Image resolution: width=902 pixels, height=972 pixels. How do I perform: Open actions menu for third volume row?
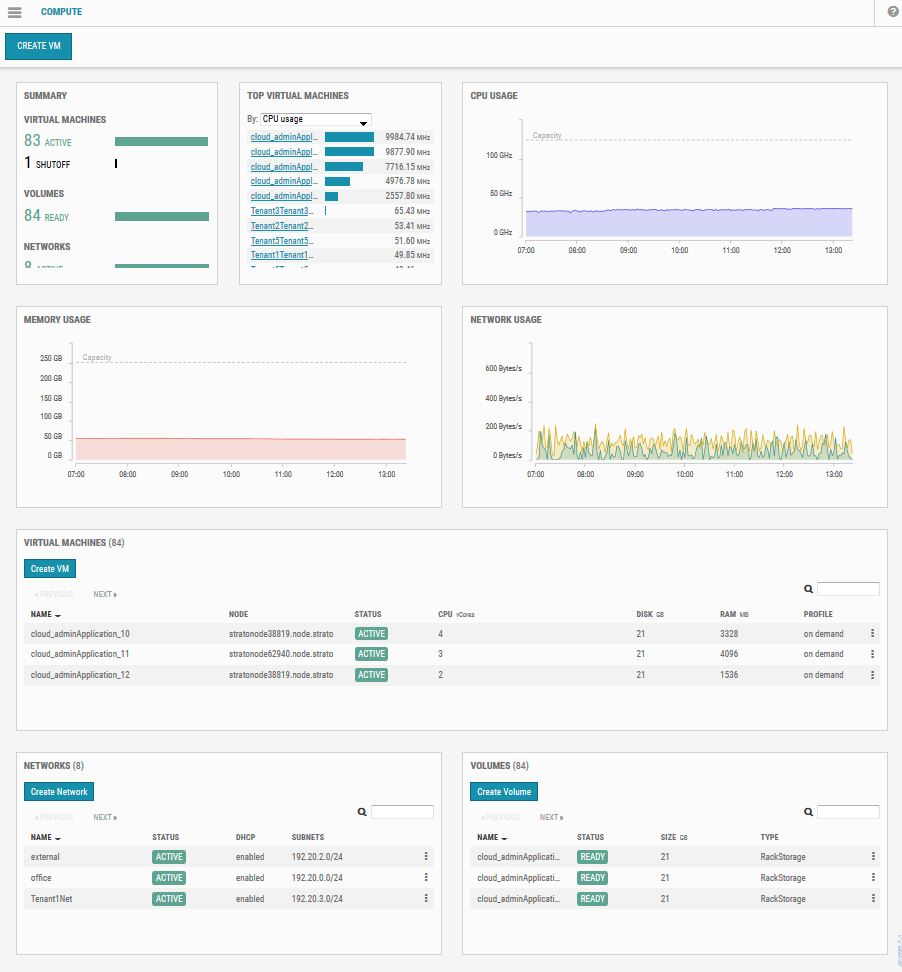pos(873,898)
